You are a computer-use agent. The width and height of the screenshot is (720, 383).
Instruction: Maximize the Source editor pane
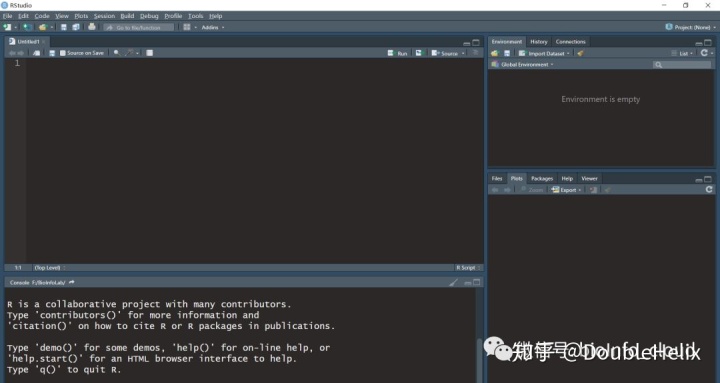[476, 43]
